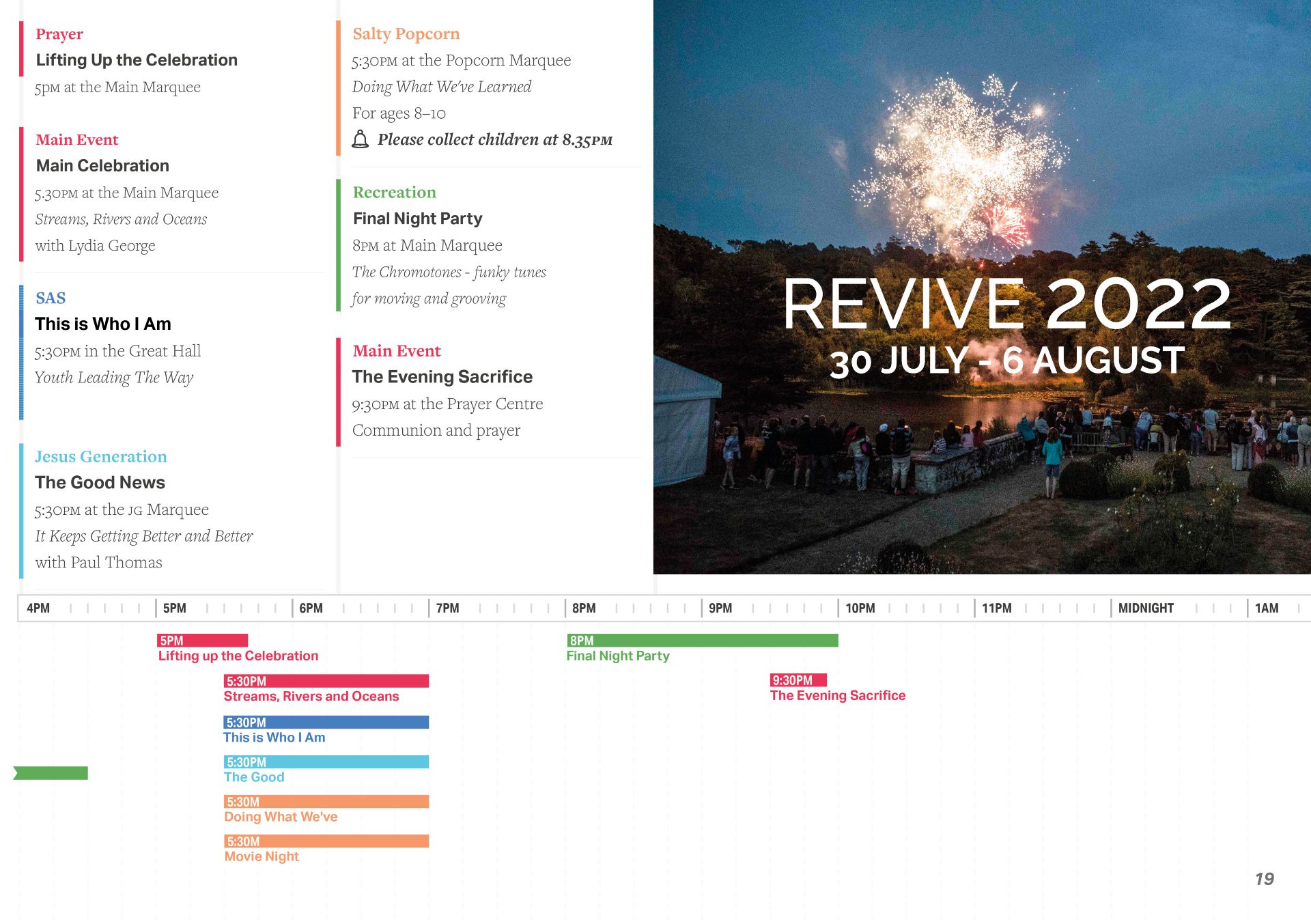
Task: Click the MIDNIGHT label on the timeline ruler
Action: tap(1146, 608)
